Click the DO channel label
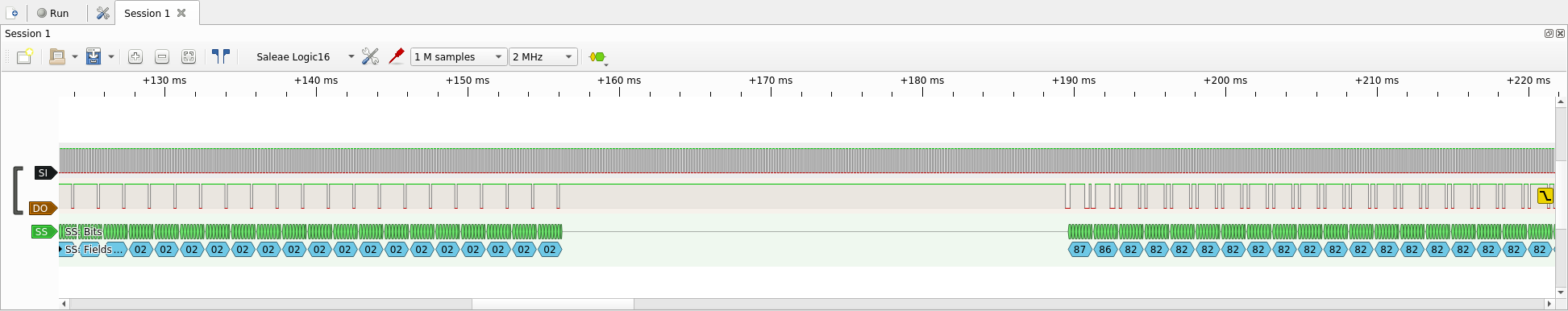The image size is (1568, 311). (x=43, y=208)
